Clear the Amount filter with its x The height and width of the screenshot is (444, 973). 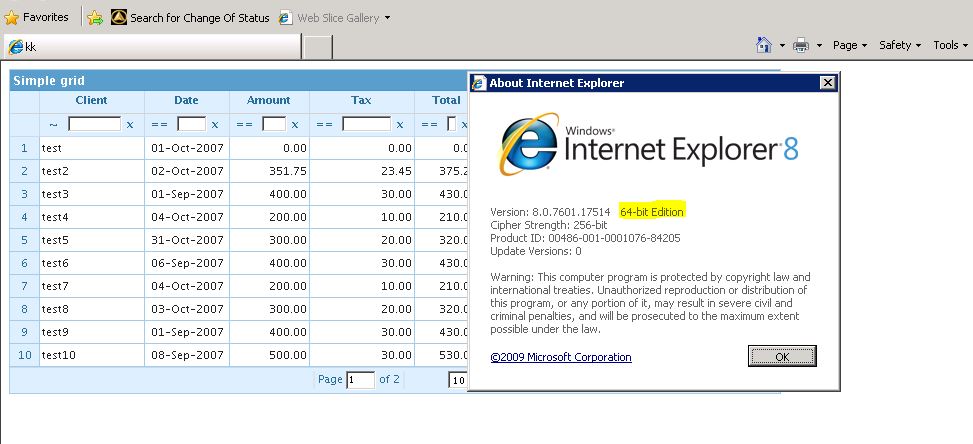coord(295,125)
